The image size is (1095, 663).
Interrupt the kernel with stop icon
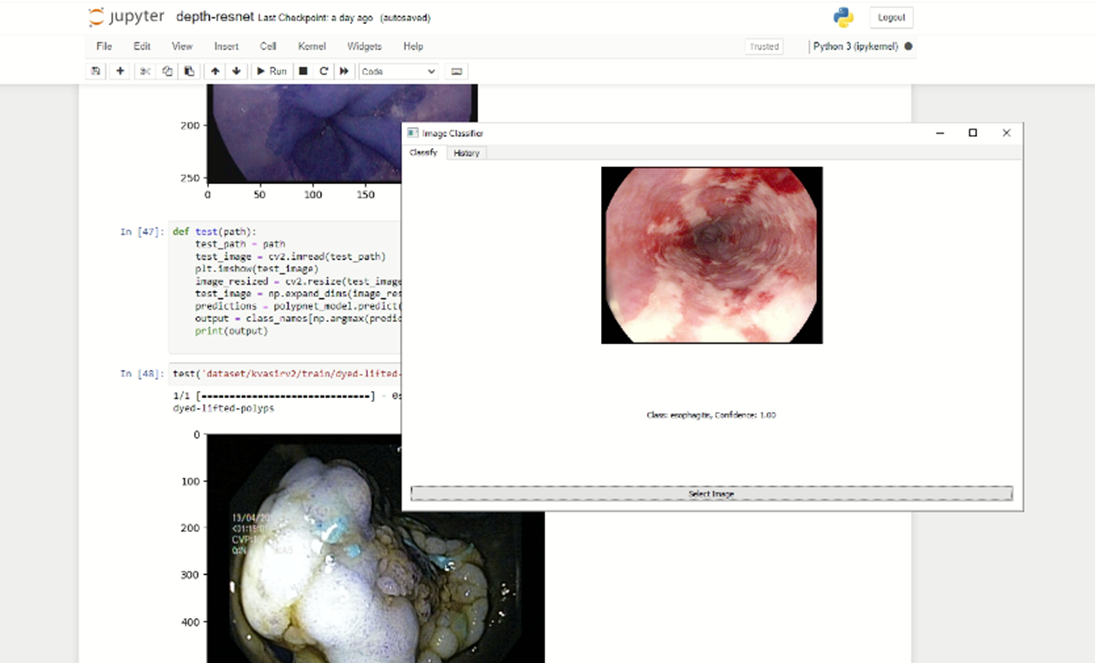[x=303, y=71]
